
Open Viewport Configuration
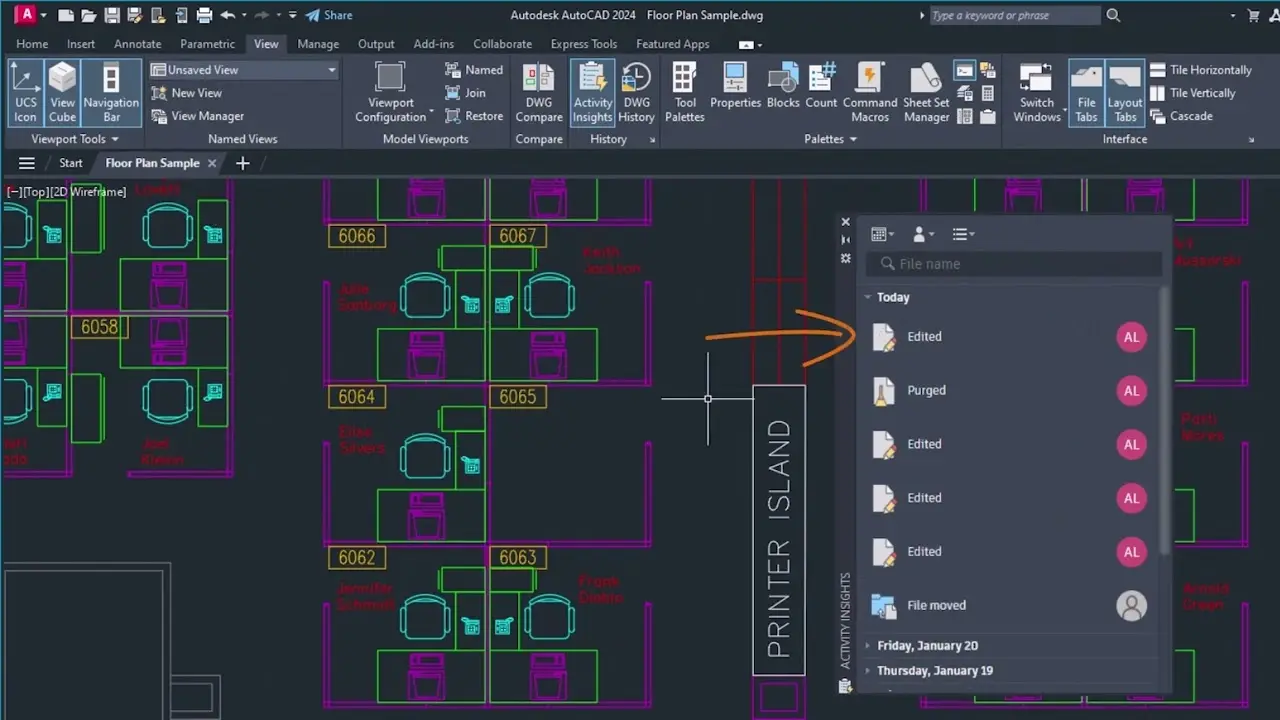pyautogui.click(x=391, y=92)
